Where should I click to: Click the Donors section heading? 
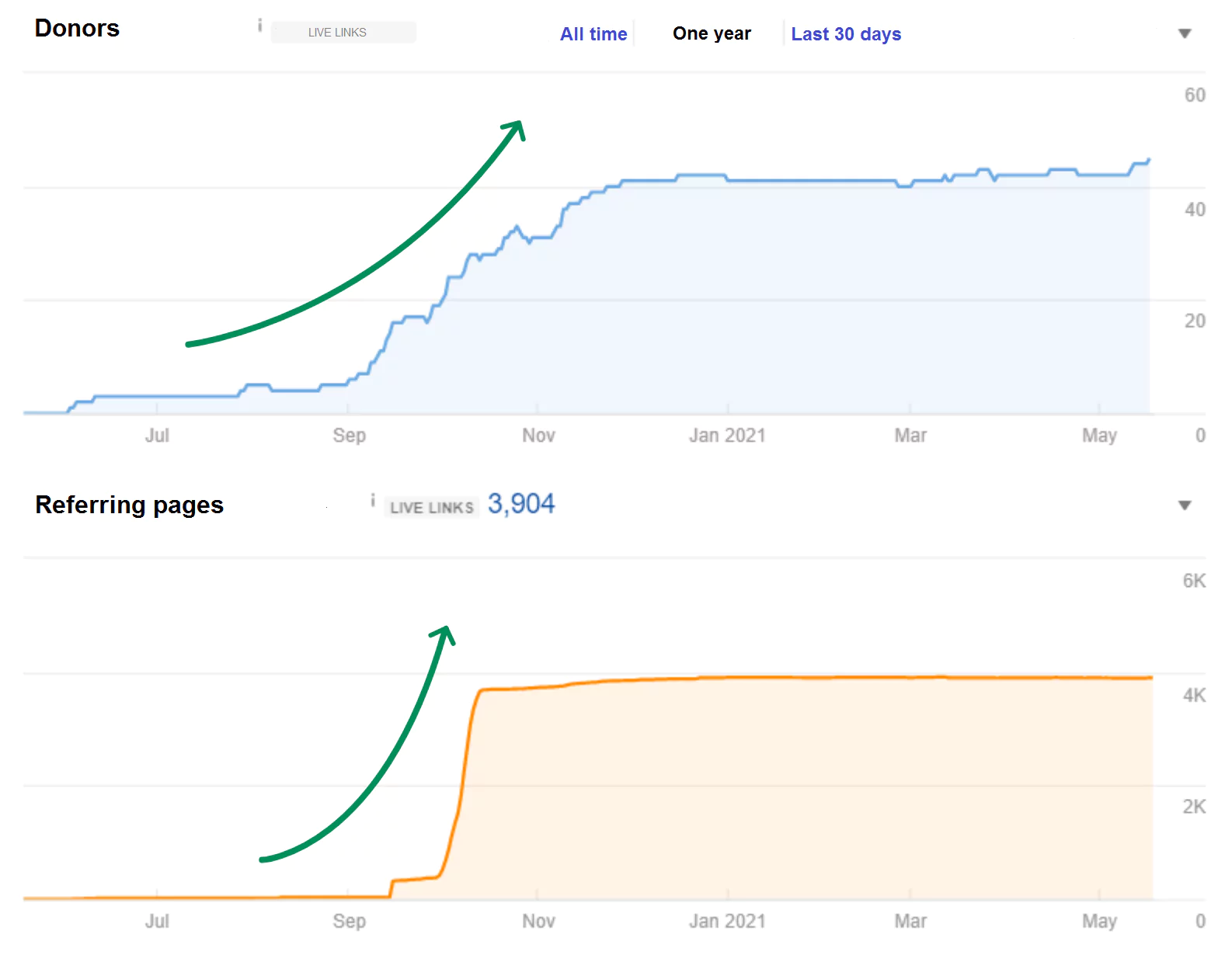click(77, 29)
